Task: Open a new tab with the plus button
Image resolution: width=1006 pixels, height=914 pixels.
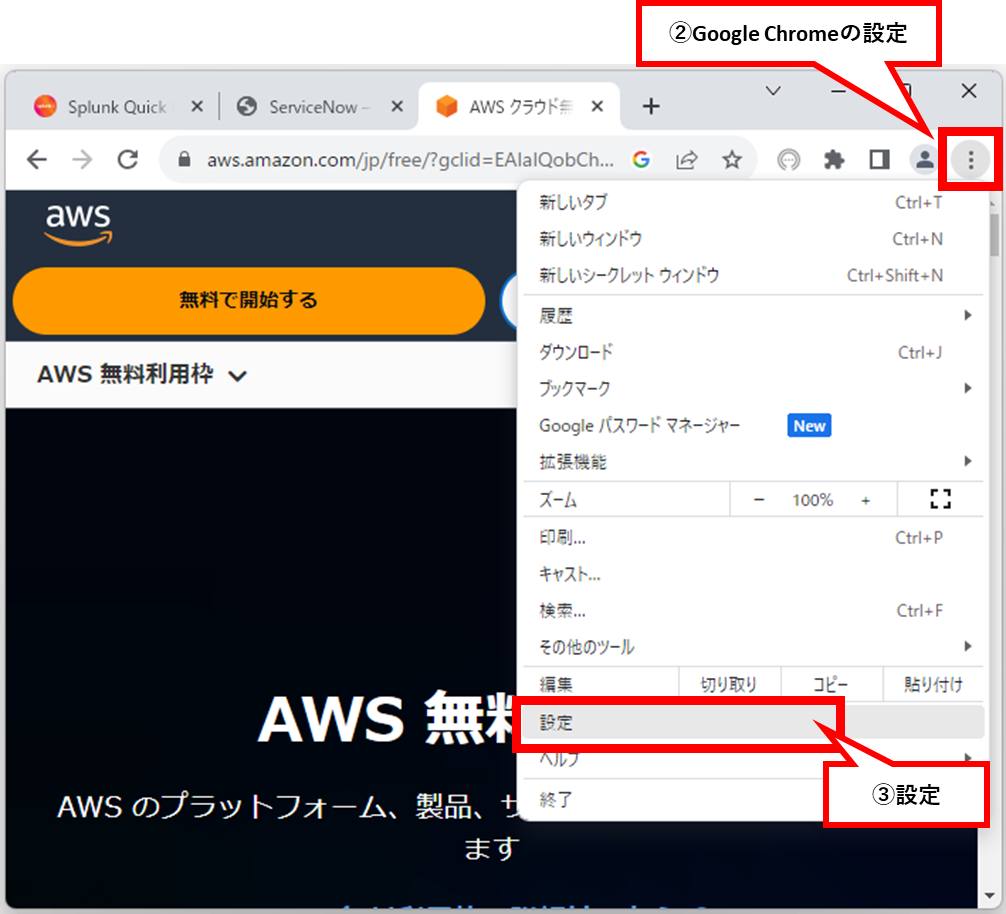Action: tap(651, 106)
